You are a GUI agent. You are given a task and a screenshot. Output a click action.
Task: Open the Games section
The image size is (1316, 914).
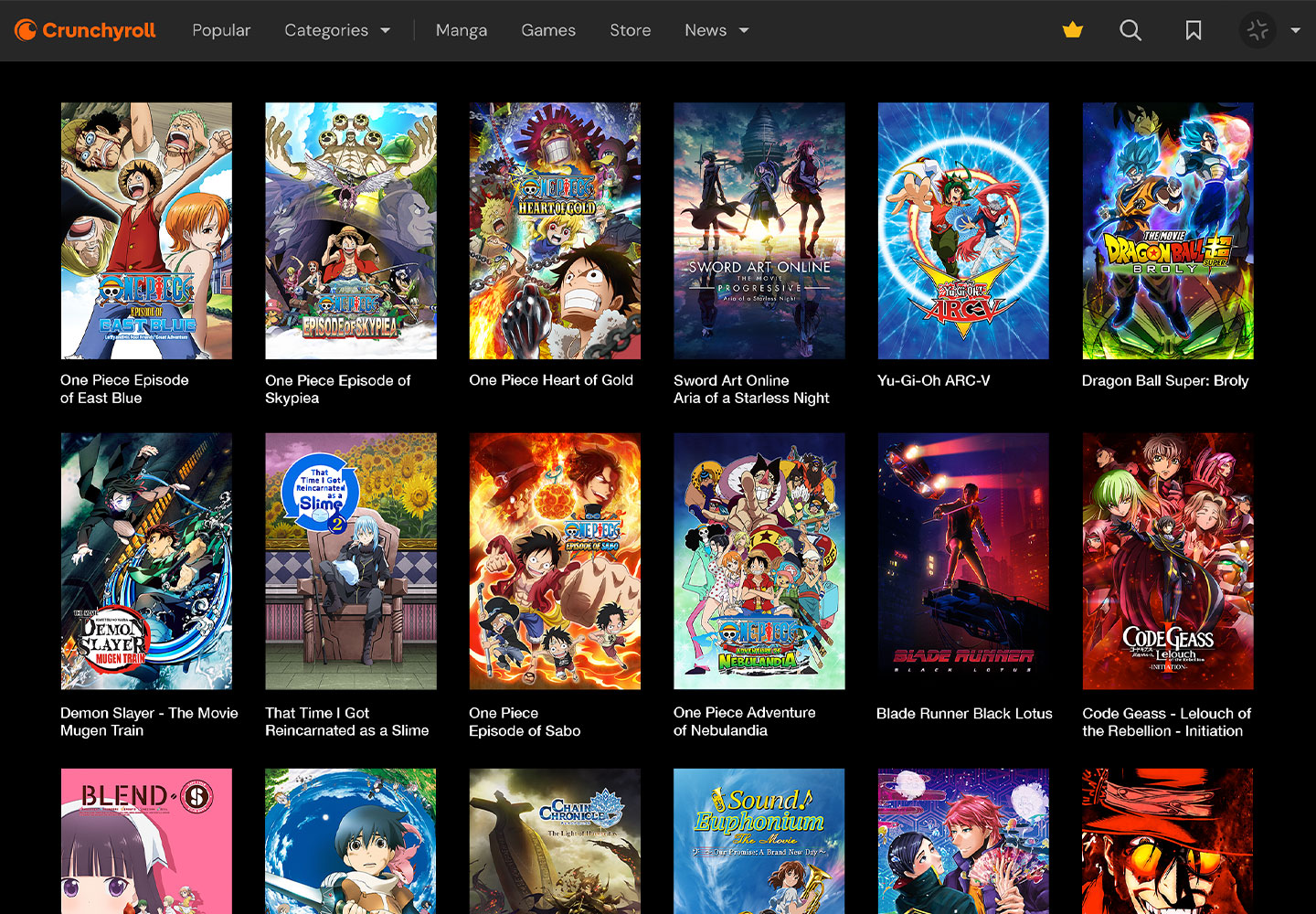(548, 30)
